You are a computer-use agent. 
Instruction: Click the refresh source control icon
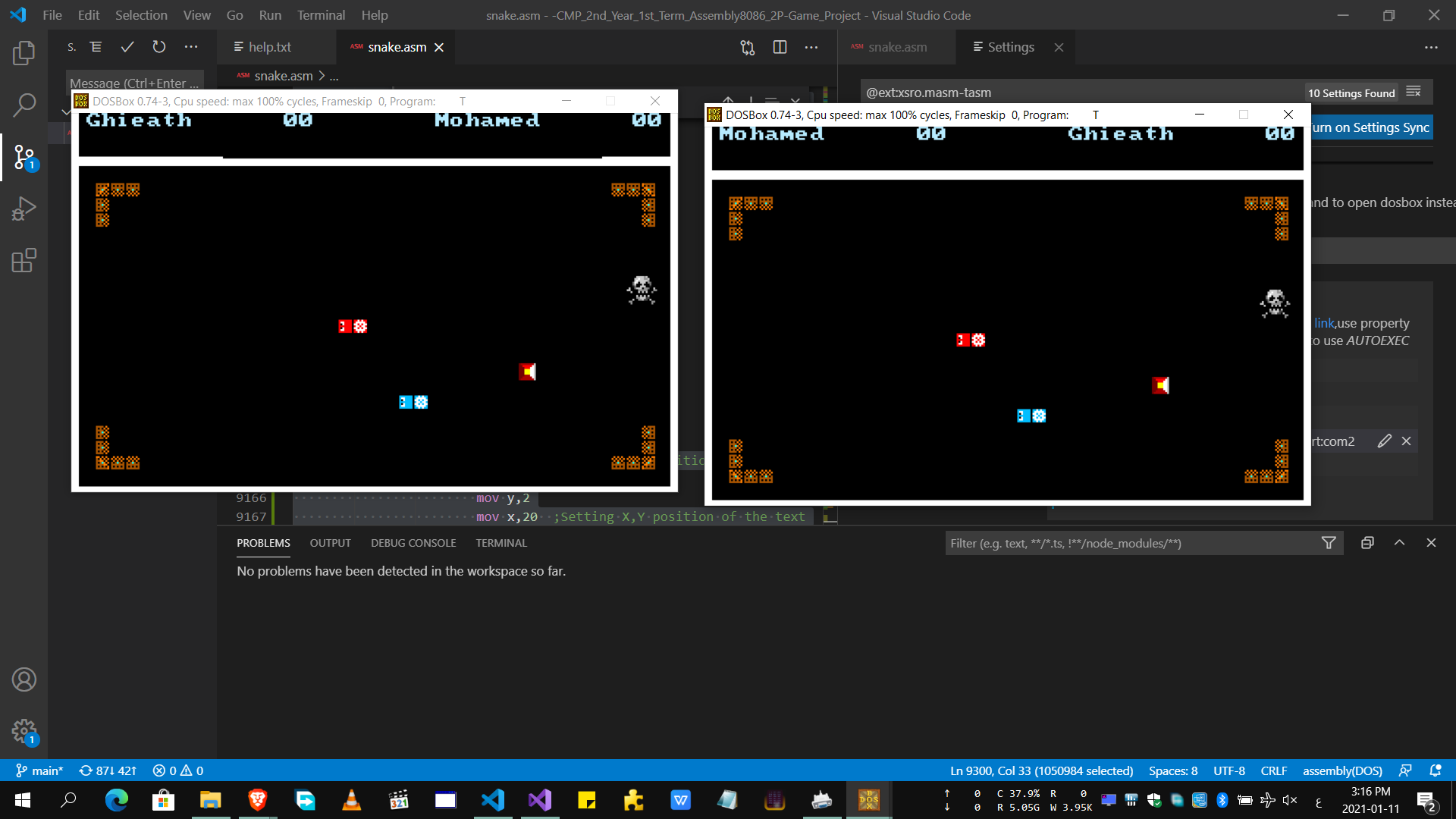click(158, 47)
